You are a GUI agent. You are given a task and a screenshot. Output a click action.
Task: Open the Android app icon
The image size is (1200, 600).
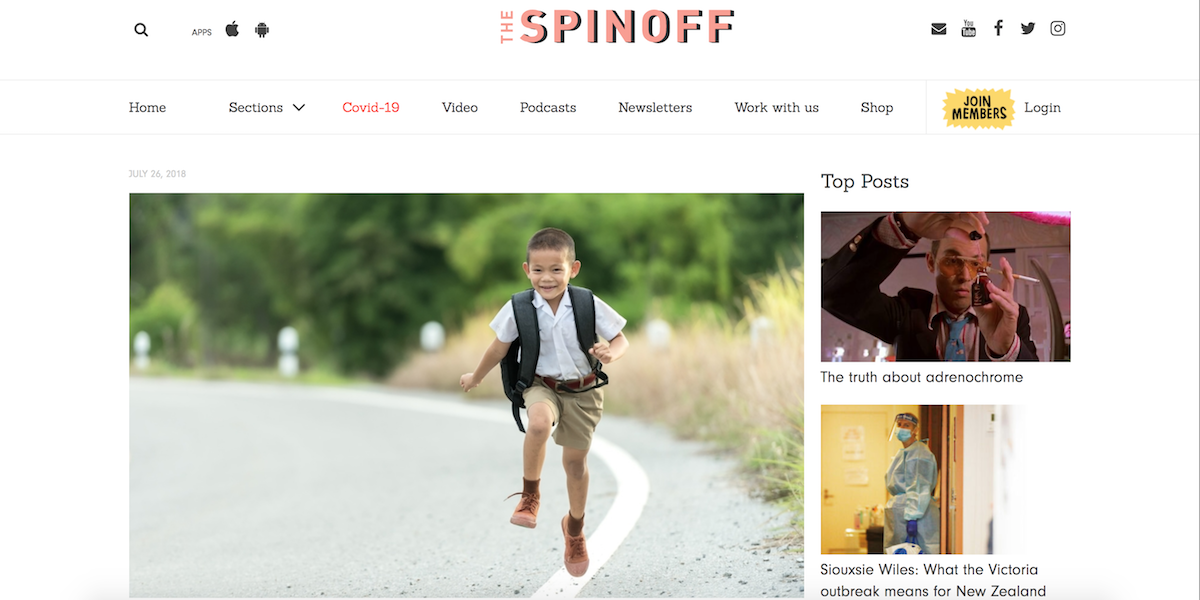(262, 30)
